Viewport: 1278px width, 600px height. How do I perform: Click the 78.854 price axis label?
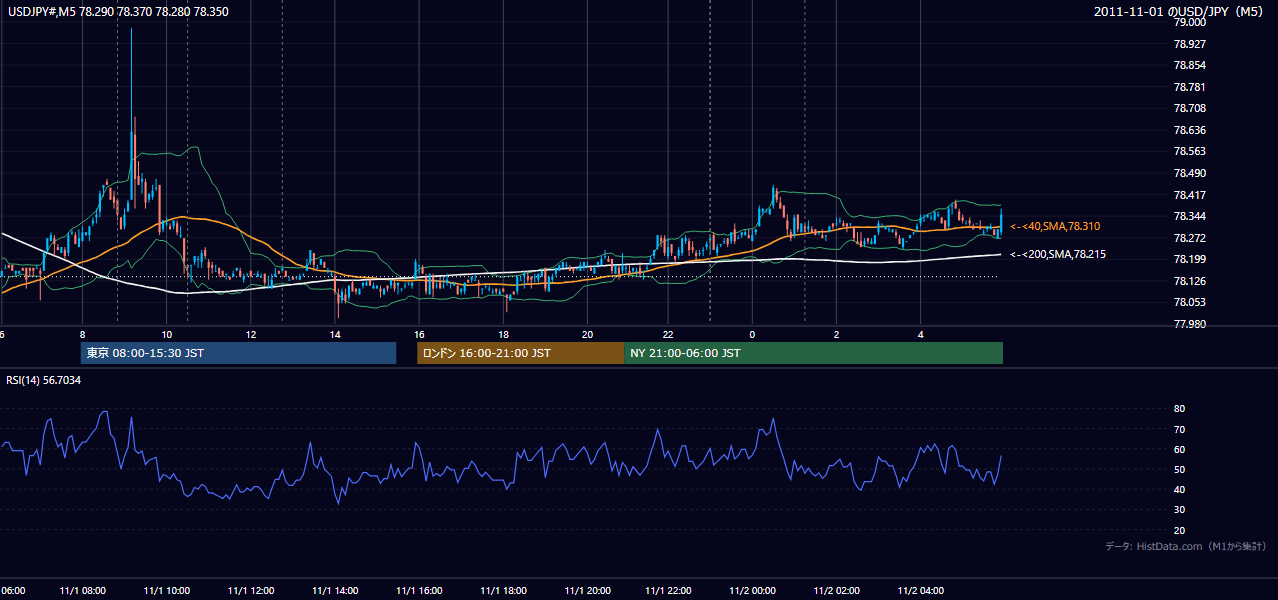click(x=1190, y=65)
